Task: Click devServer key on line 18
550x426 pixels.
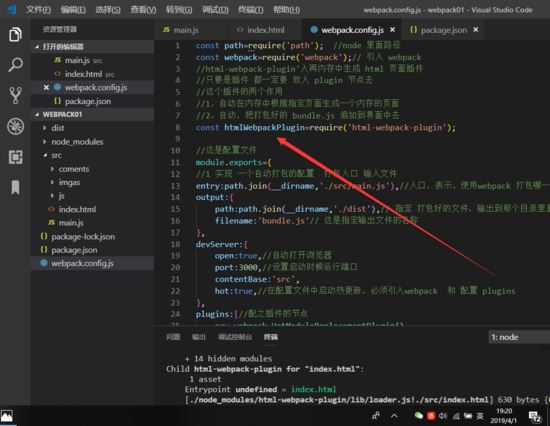Action: 217,244
